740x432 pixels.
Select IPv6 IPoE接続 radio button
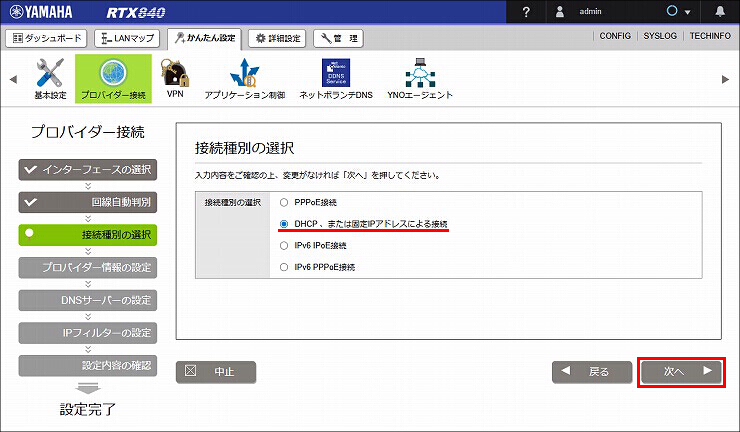(x=284, y=246)
